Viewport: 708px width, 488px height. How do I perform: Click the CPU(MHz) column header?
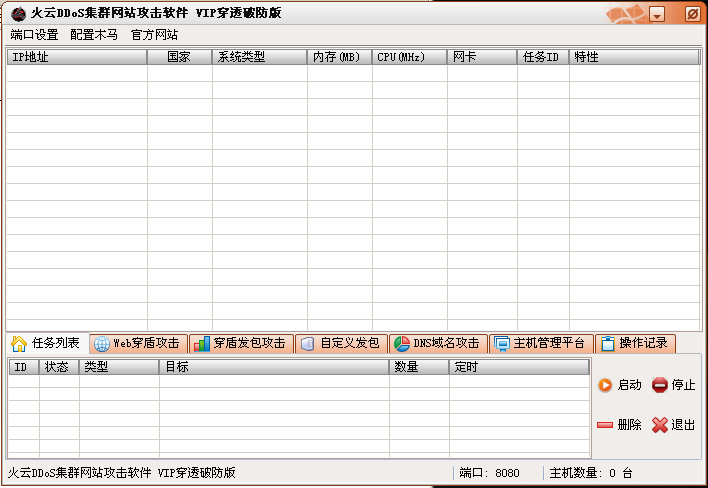[410, 57]
